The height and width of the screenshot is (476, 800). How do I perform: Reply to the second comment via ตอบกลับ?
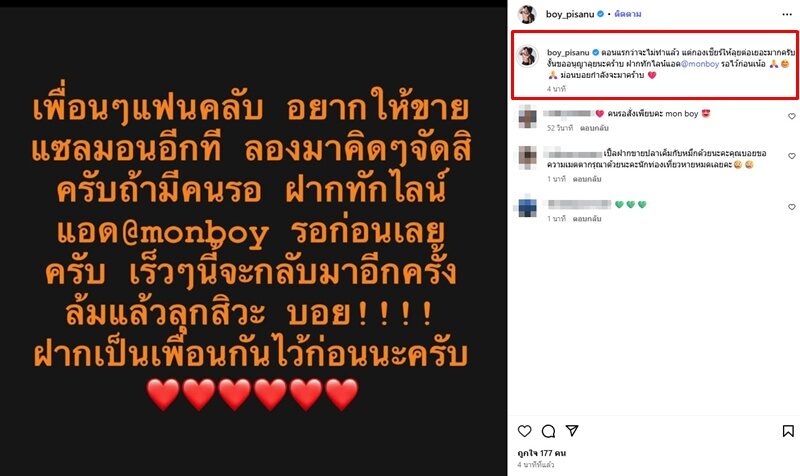click(x=587, y=179)
